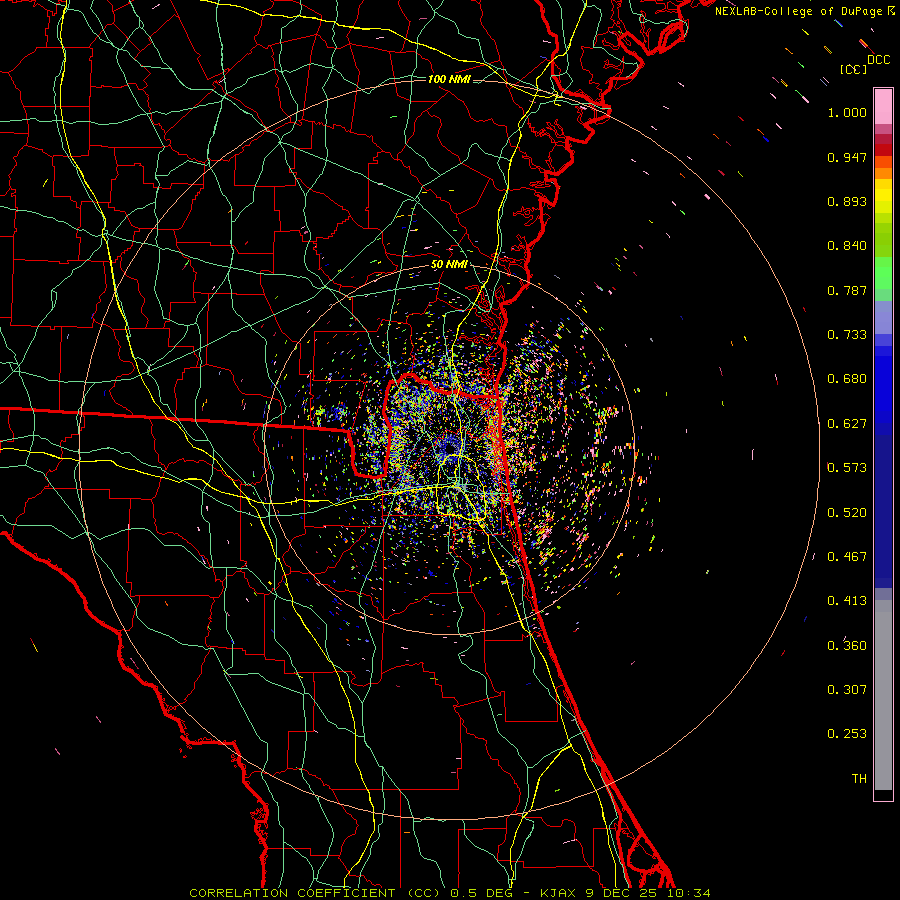Pick the red segment of the color bar

click(883, 150)
